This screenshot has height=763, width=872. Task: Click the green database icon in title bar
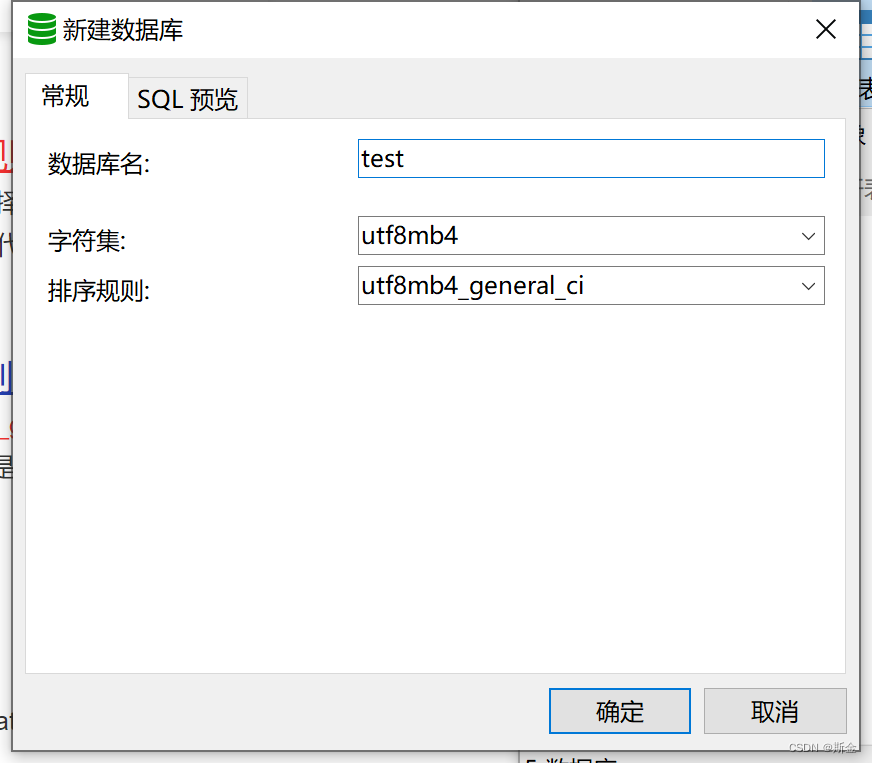[x=40, y=29]
